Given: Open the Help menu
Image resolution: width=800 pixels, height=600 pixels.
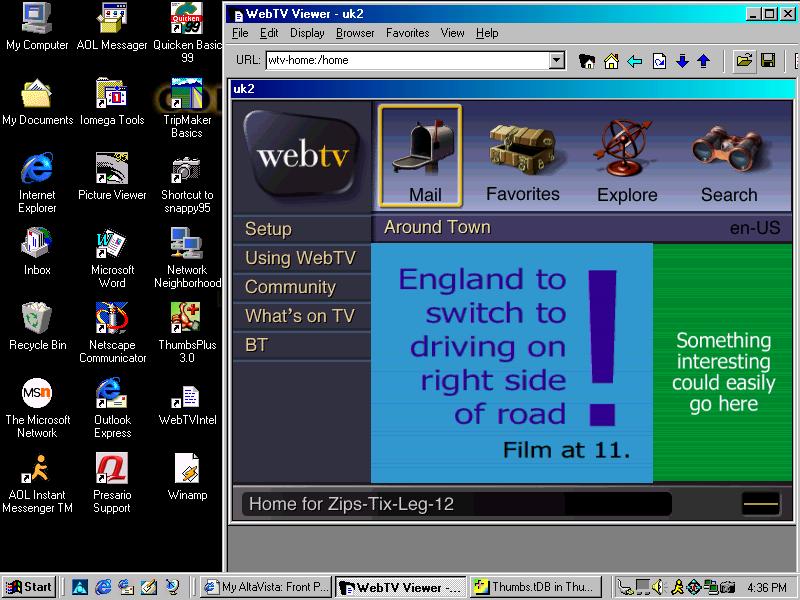Looking at the screenshot, I should coord(487,33).
